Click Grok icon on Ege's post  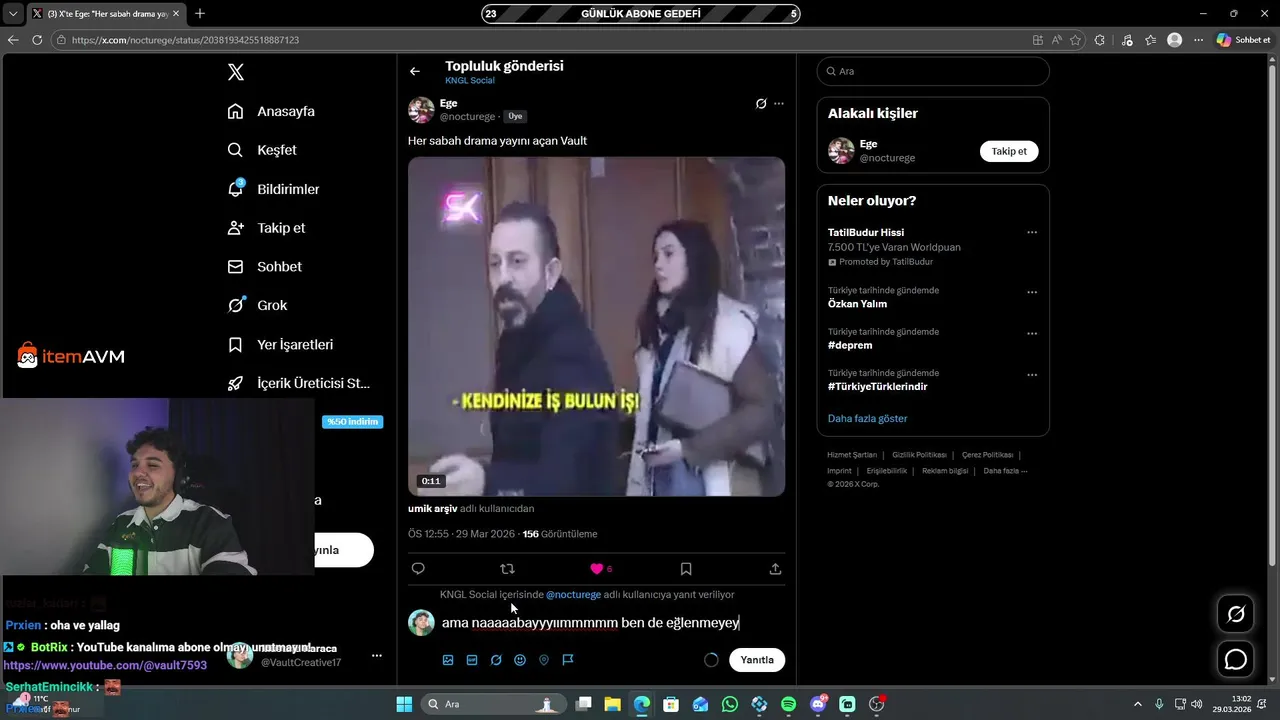coord(761,104)
